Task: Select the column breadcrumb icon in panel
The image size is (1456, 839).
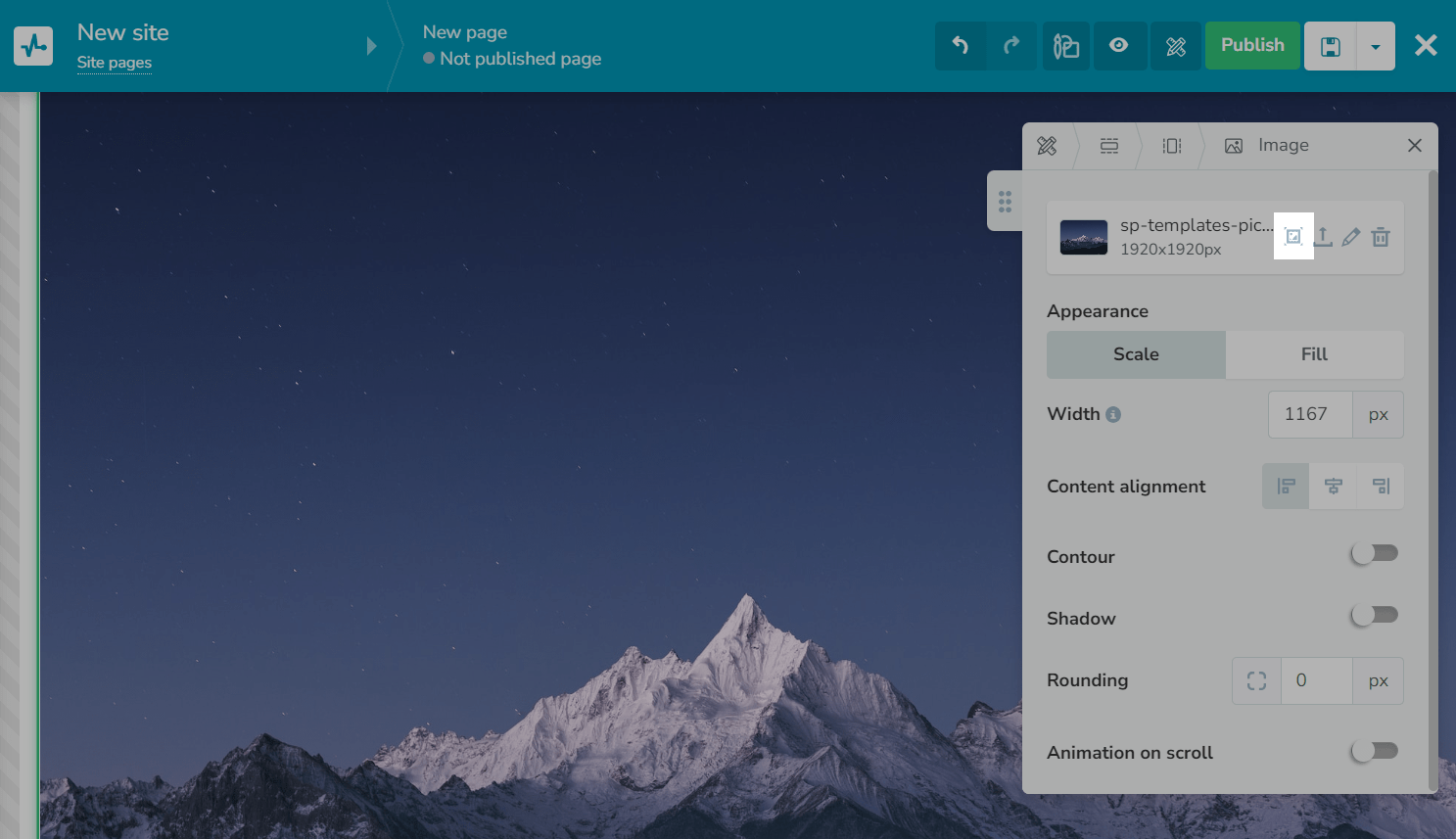Action: point(1172,146)
